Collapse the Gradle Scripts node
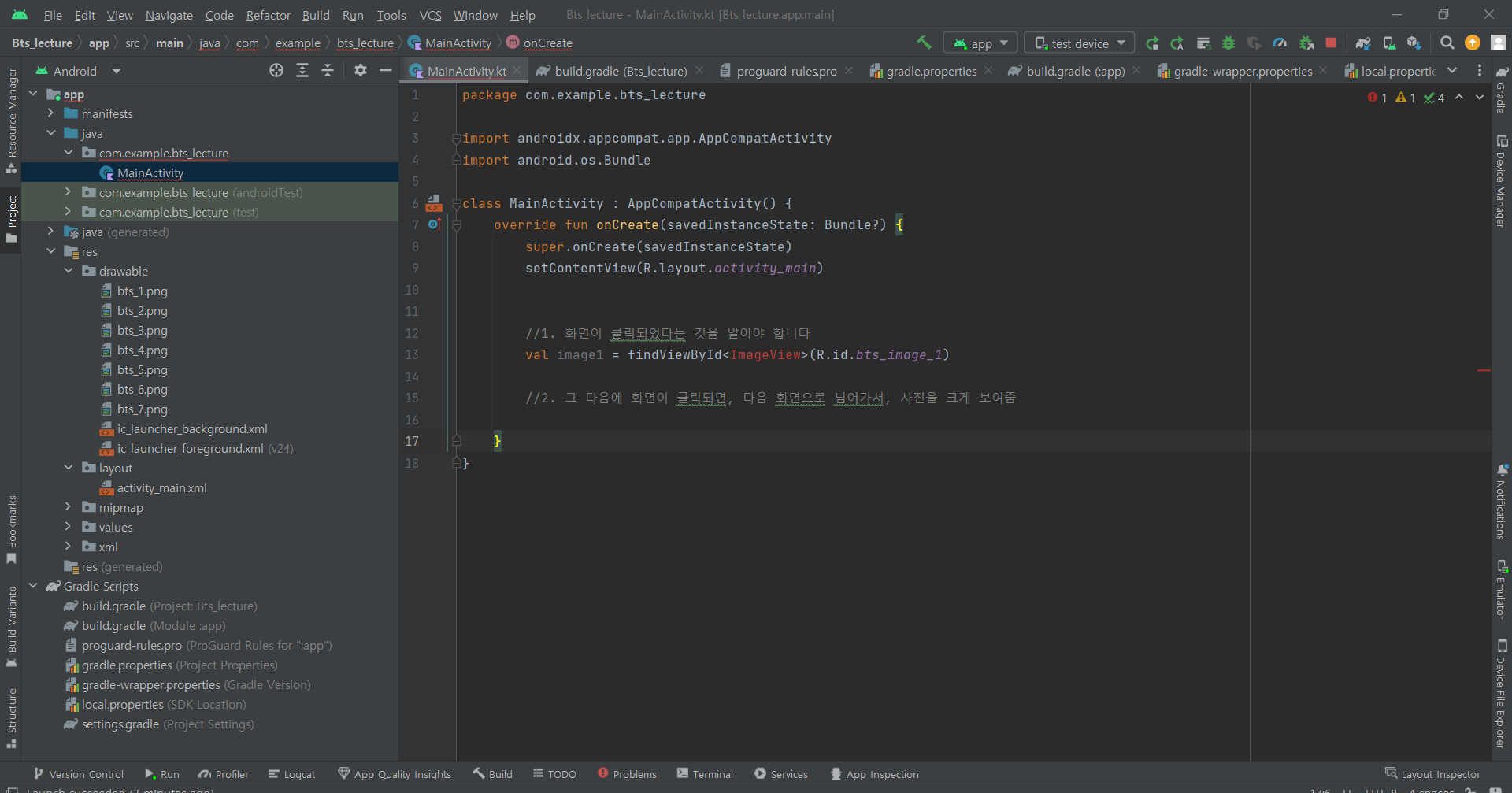The height and width of the screenshot is (793, 1512). [33, 586]
